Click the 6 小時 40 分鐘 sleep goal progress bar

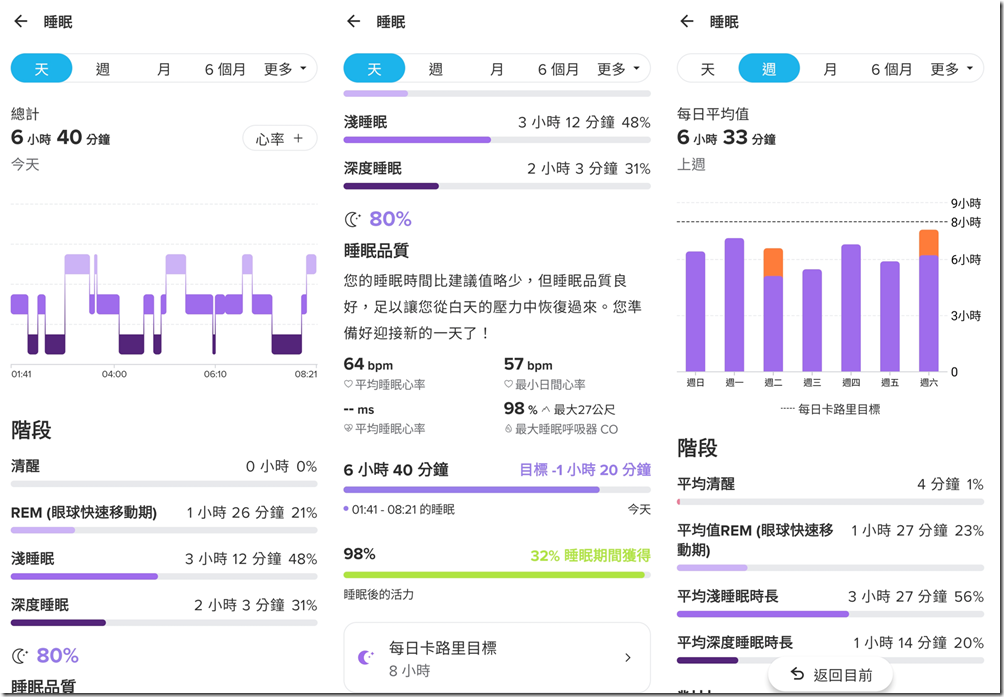coord(497,490)
